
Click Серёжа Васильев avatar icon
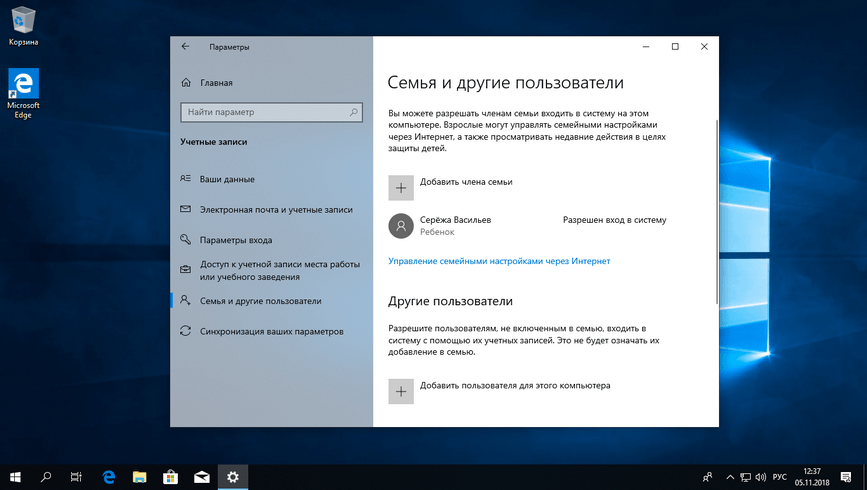point(401,226)
